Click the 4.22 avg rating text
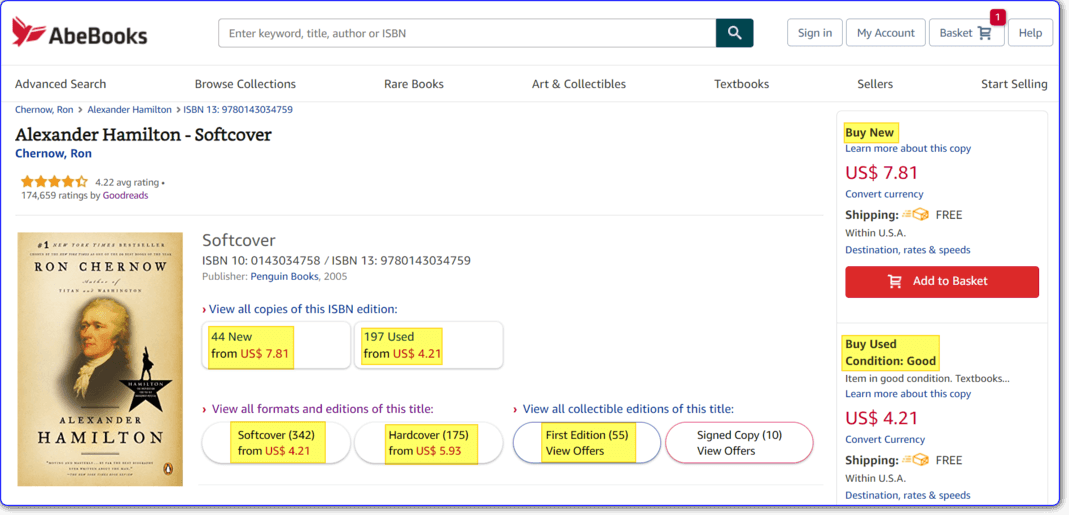This screenshot has height=515, width=1069. point(127,182)
